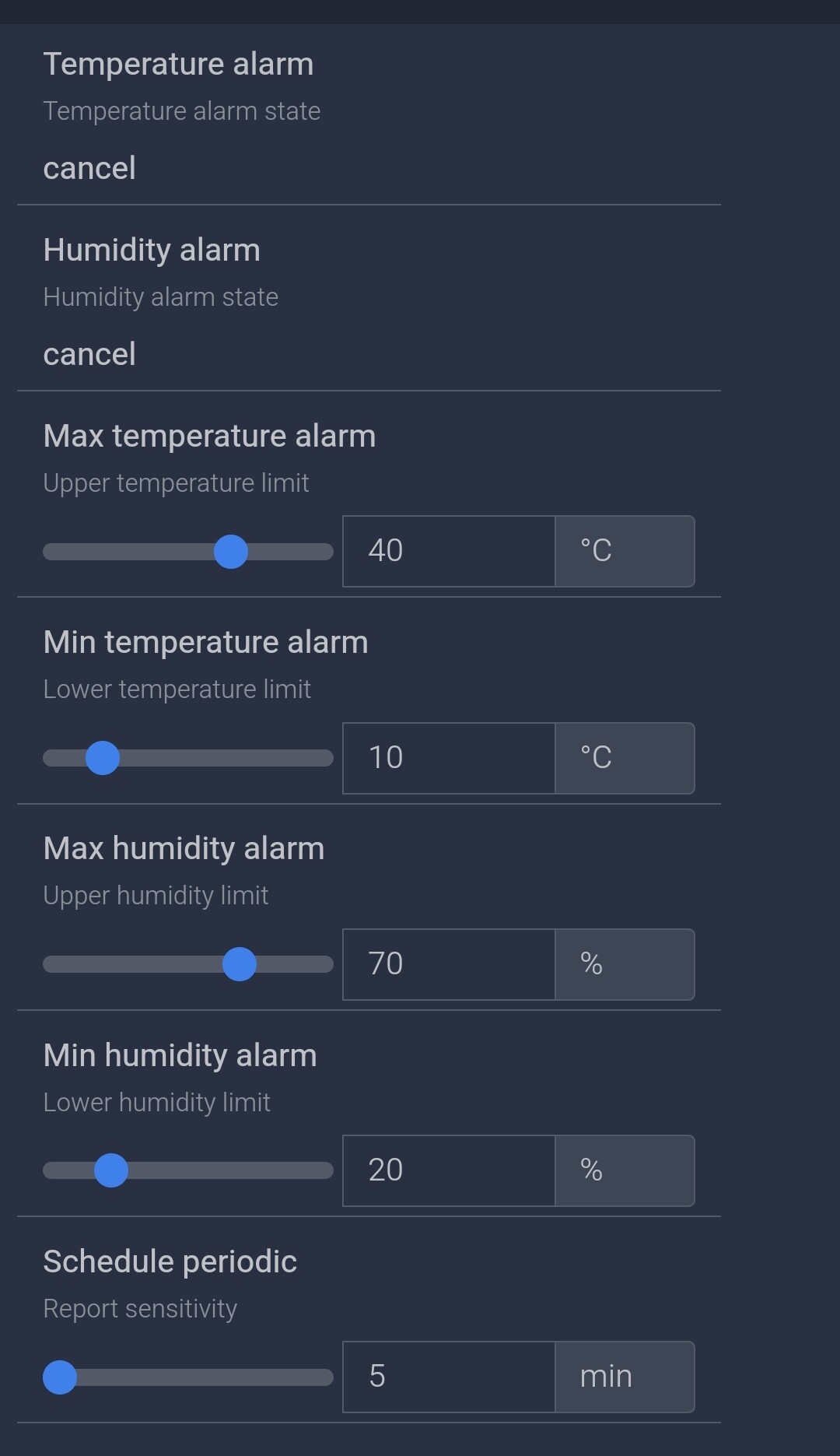Select the Max humidity alarm slider knob
Screen dimensions: 840x1456
240,964
